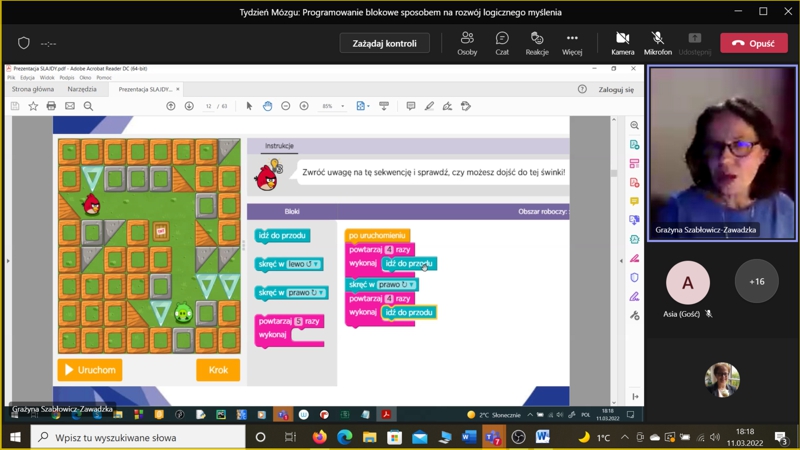Open Okno menu in Acrobat Reader
This screenshot has width=800, height=450.
pyautogui.click(x=85, y=78)
